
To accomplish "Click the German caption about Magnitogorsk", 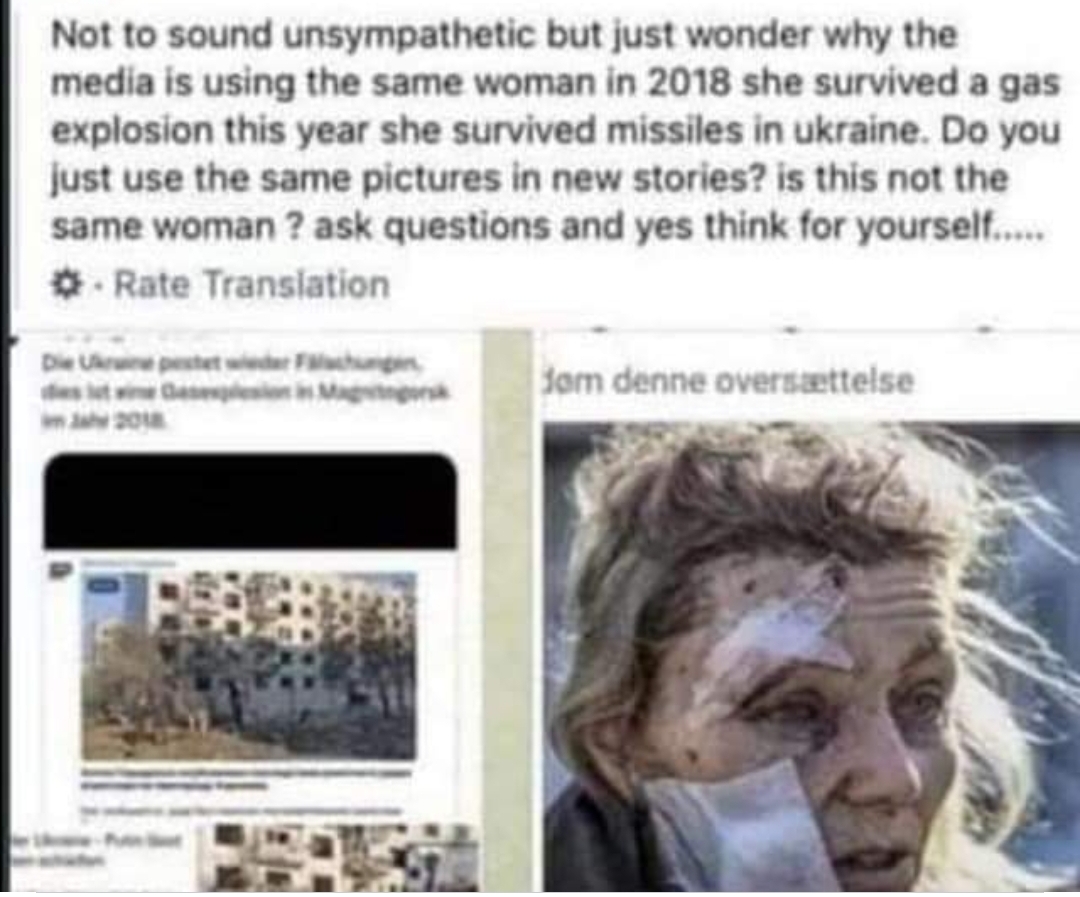I will coord(245,390).
